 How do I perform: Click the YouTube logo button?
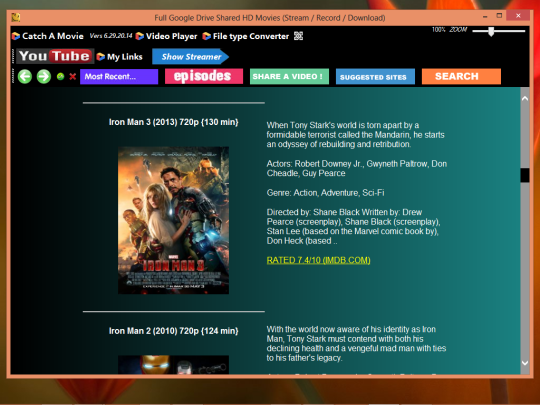pos(55,56)
